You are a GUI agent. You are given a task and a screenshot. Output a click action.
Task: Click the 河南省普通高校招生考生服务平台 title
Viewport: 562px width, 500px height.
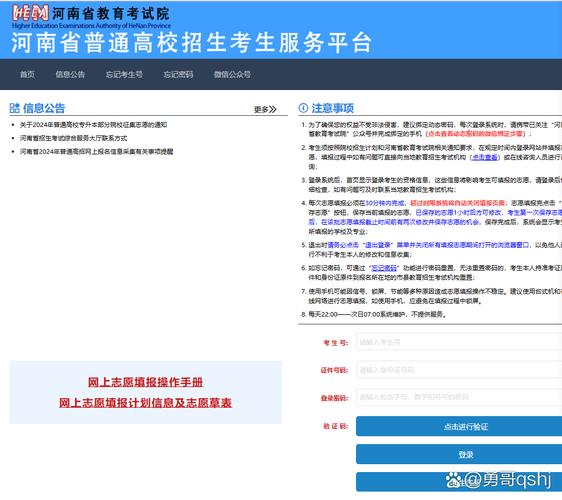(x=191, y=43)
